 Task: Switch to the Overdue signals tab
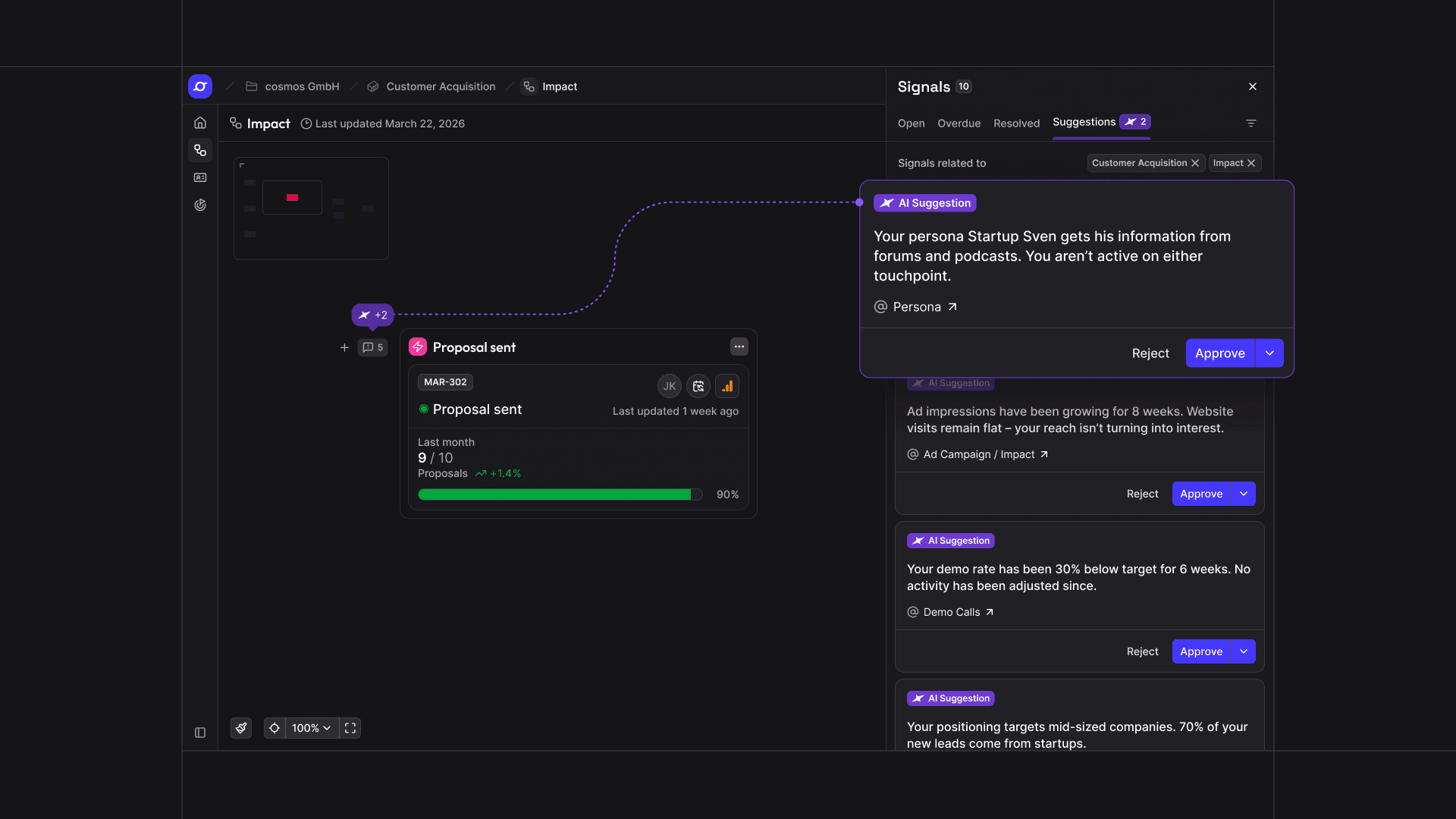[959, 123]
